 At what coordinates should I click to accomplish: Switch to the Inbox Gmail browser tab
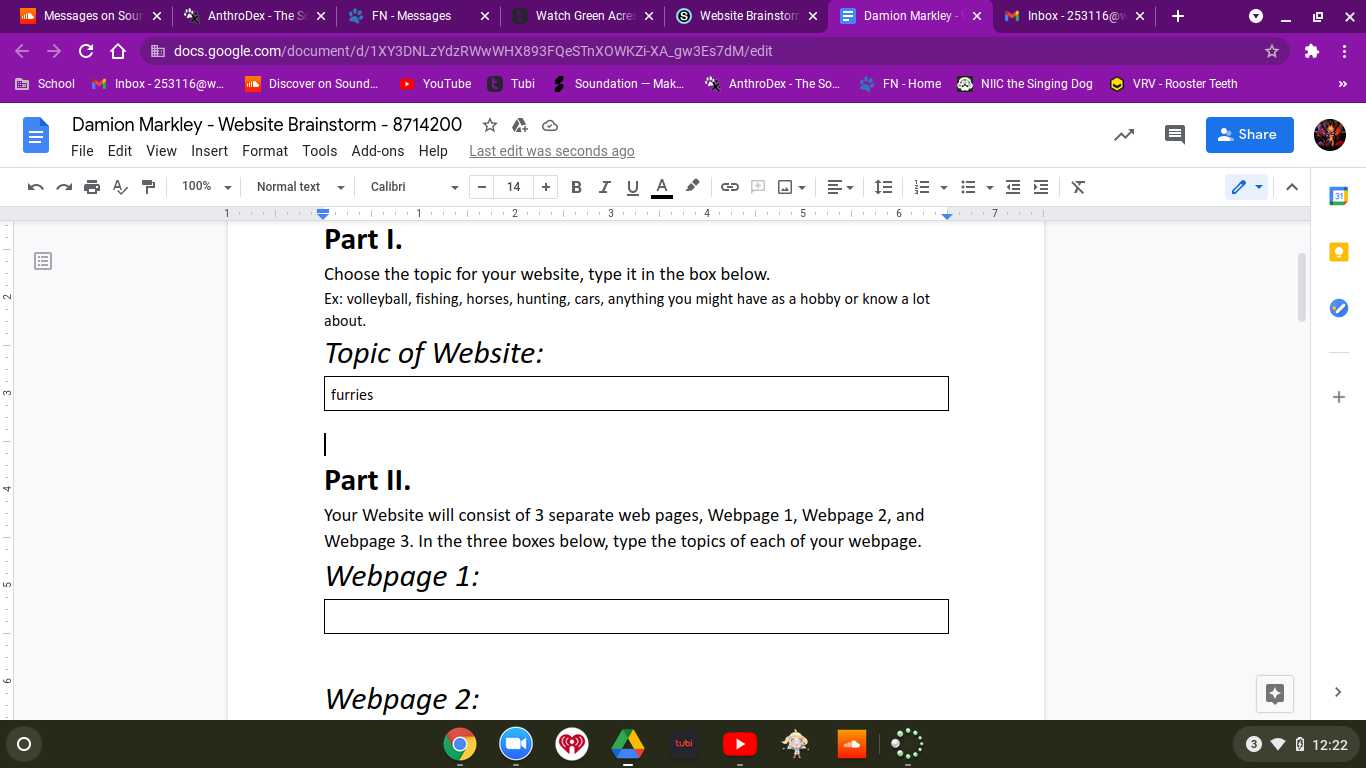[1072, 16]
